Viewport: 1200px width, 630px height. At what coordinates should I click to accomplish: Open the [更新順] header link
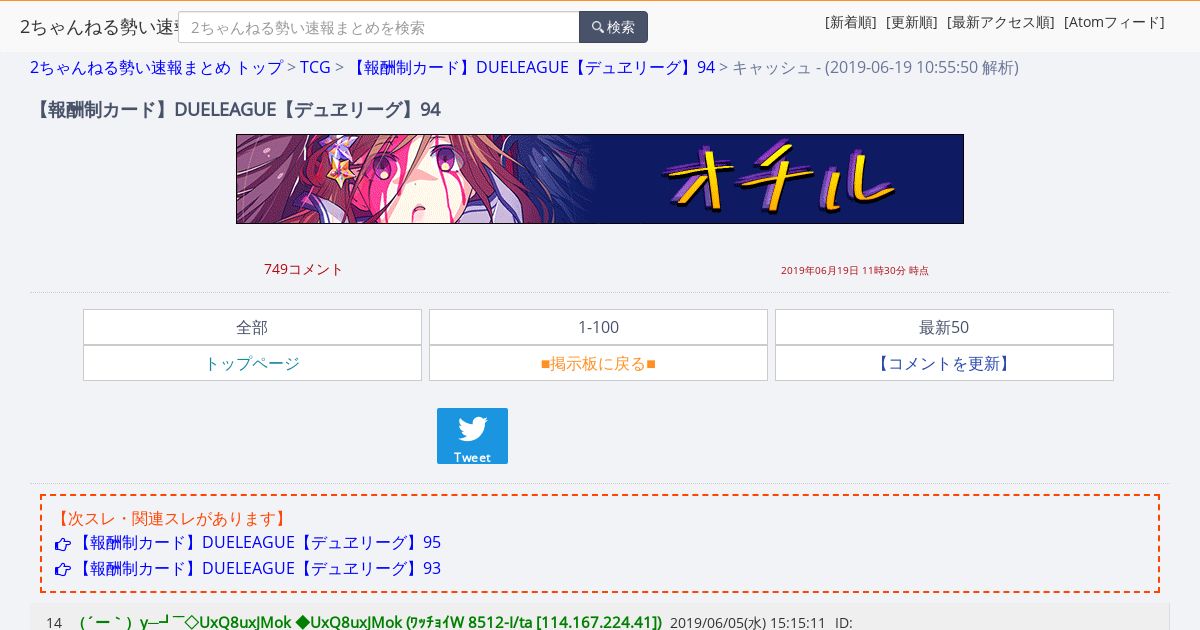point(912,22)
